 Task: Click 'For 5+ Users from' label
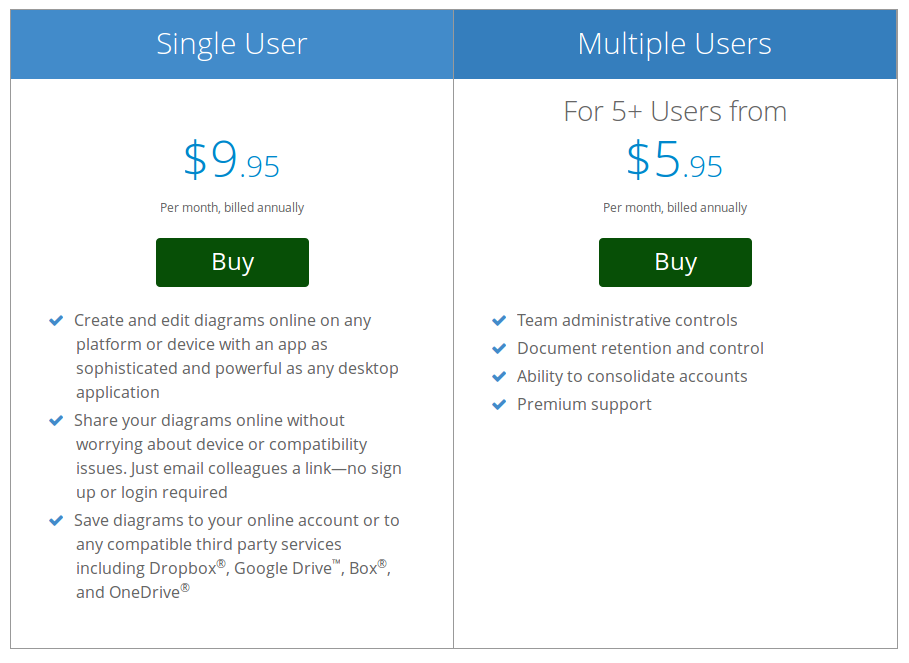coord(675,111)
